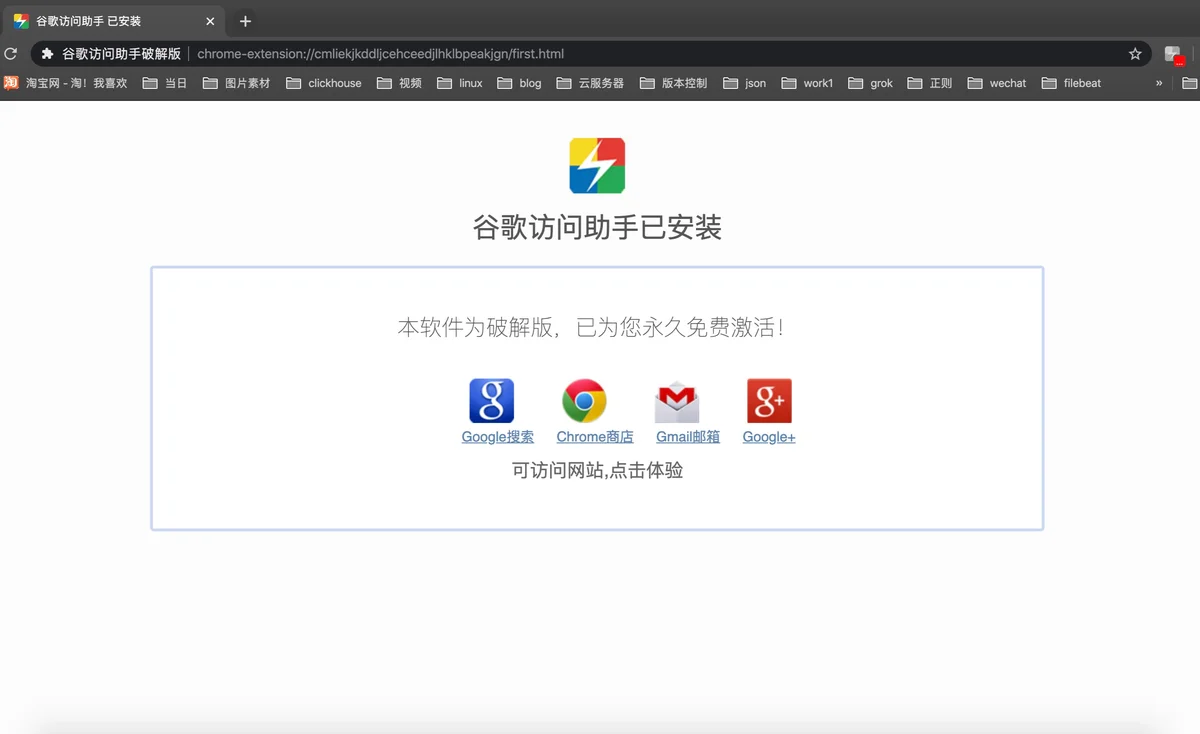Open the json bookmark folder
The width and height of the screenshot is (1200, 734).
click(745, 83)
